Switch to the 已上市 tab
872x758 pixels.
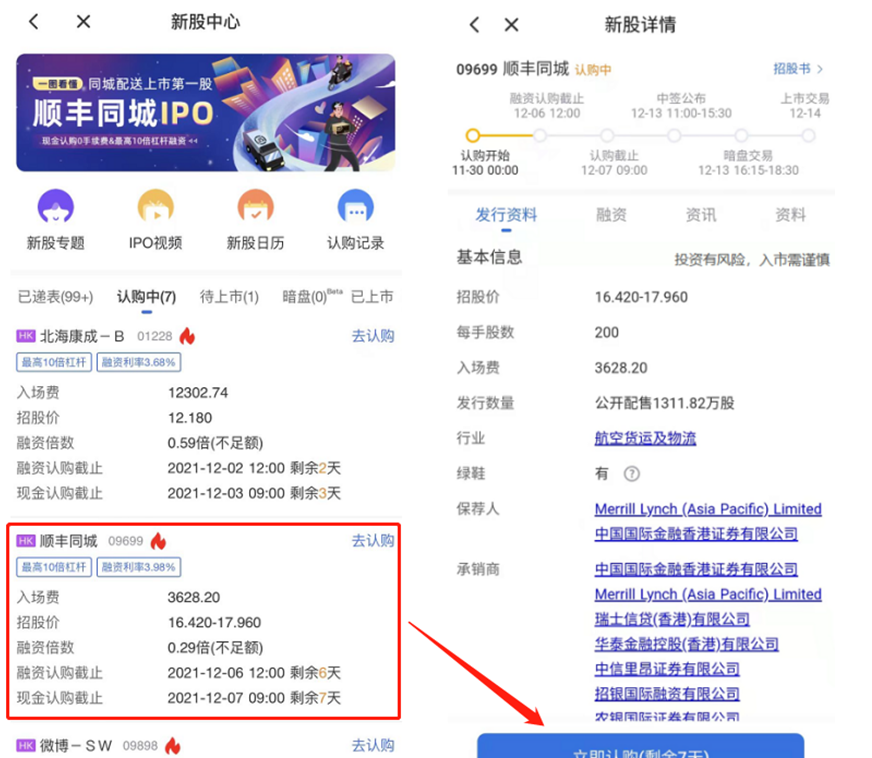tap(372, 296)
